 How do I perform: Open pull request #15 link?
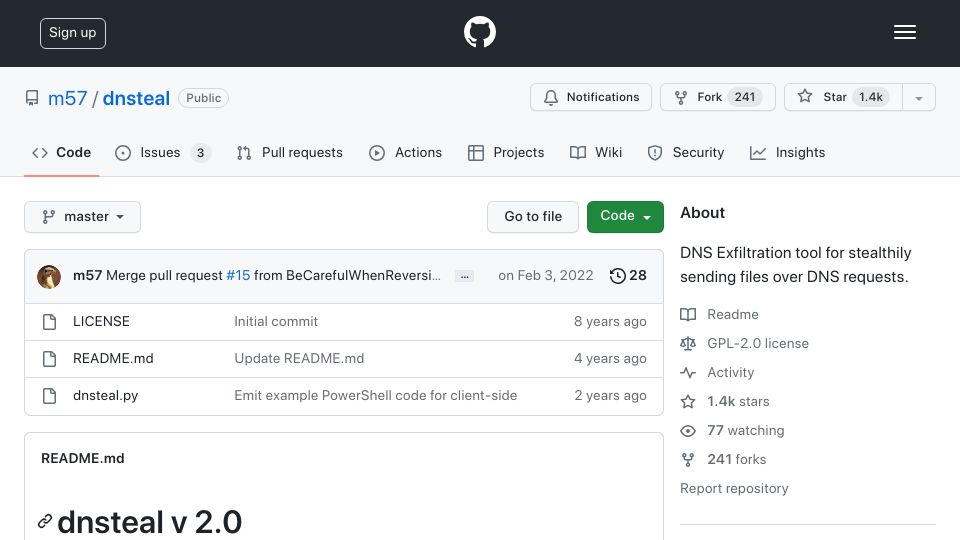click(x=238, y=276)
